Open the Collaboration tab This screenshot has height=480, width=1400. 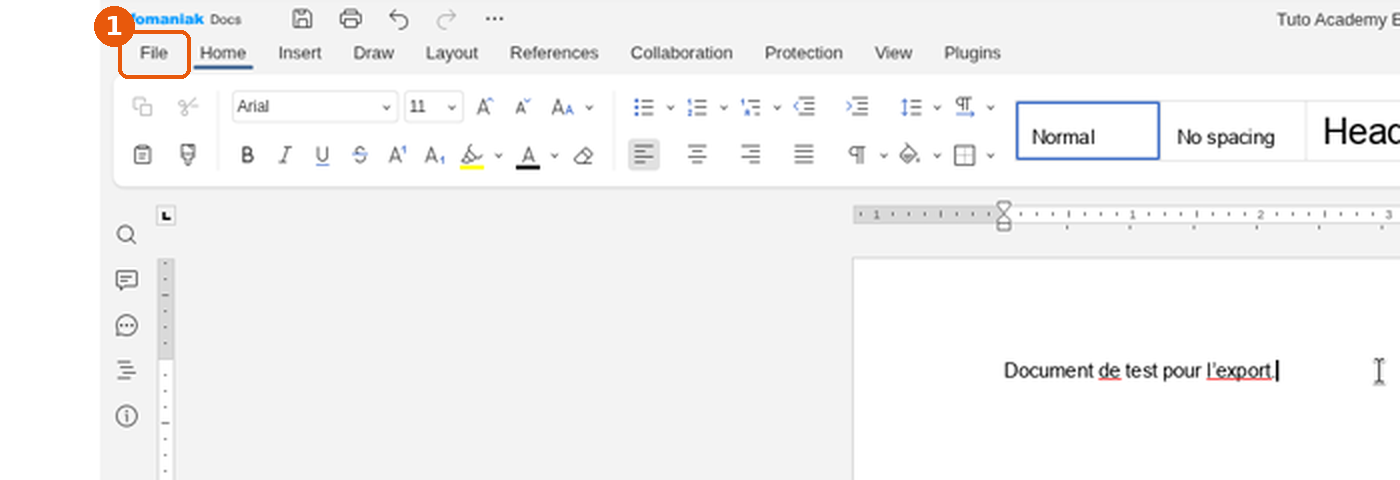(681, 53)
